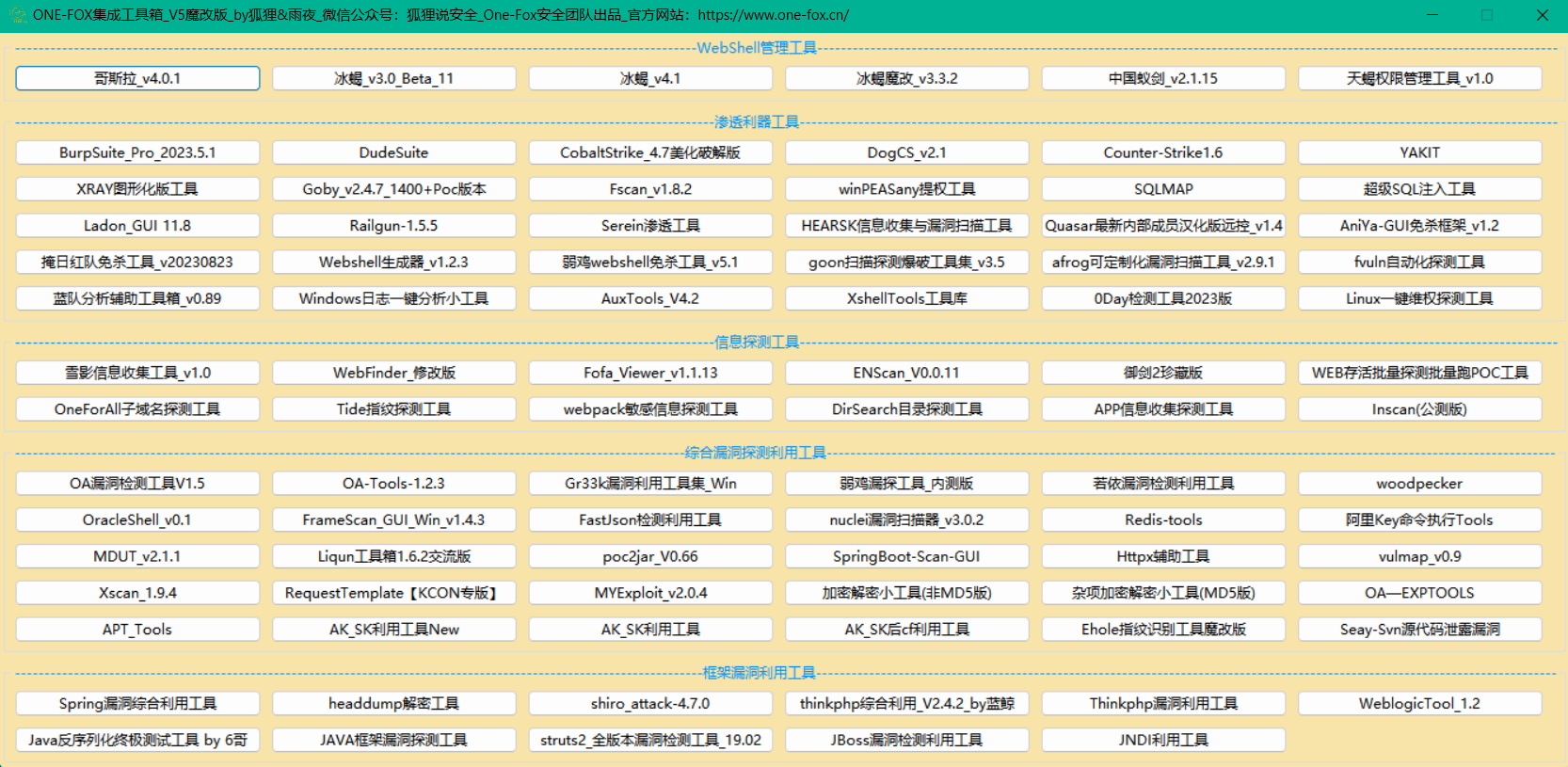
Task: Launch 哥斯拉_v4.0.1 webshell tool
Action: coord(137,78)
